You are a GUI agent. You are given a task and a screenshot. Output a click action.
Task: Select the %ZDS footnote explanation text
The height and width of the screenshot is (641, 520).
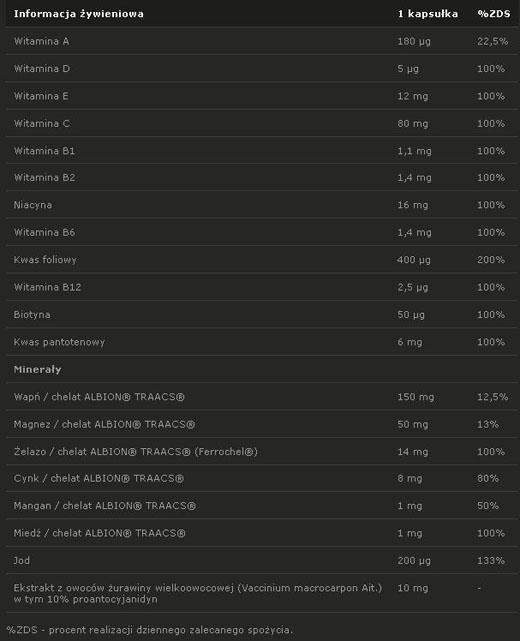[x=150, y=630]
